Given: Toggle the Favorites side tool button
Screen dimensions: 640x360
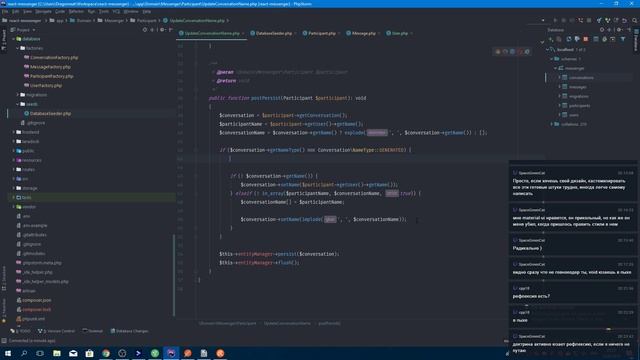Looking at the screenshot, I should coord(4,311).
